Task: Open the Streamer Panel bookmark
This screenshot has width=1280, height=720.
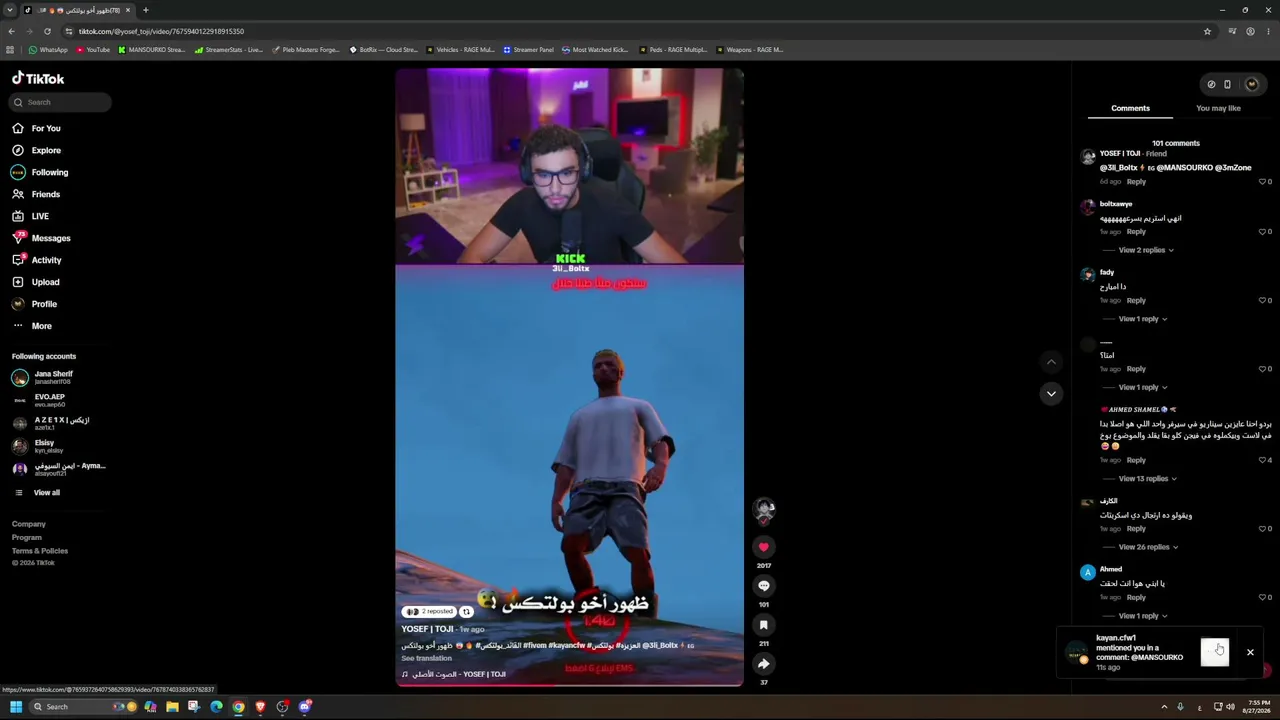Action: tap(528, 49)
